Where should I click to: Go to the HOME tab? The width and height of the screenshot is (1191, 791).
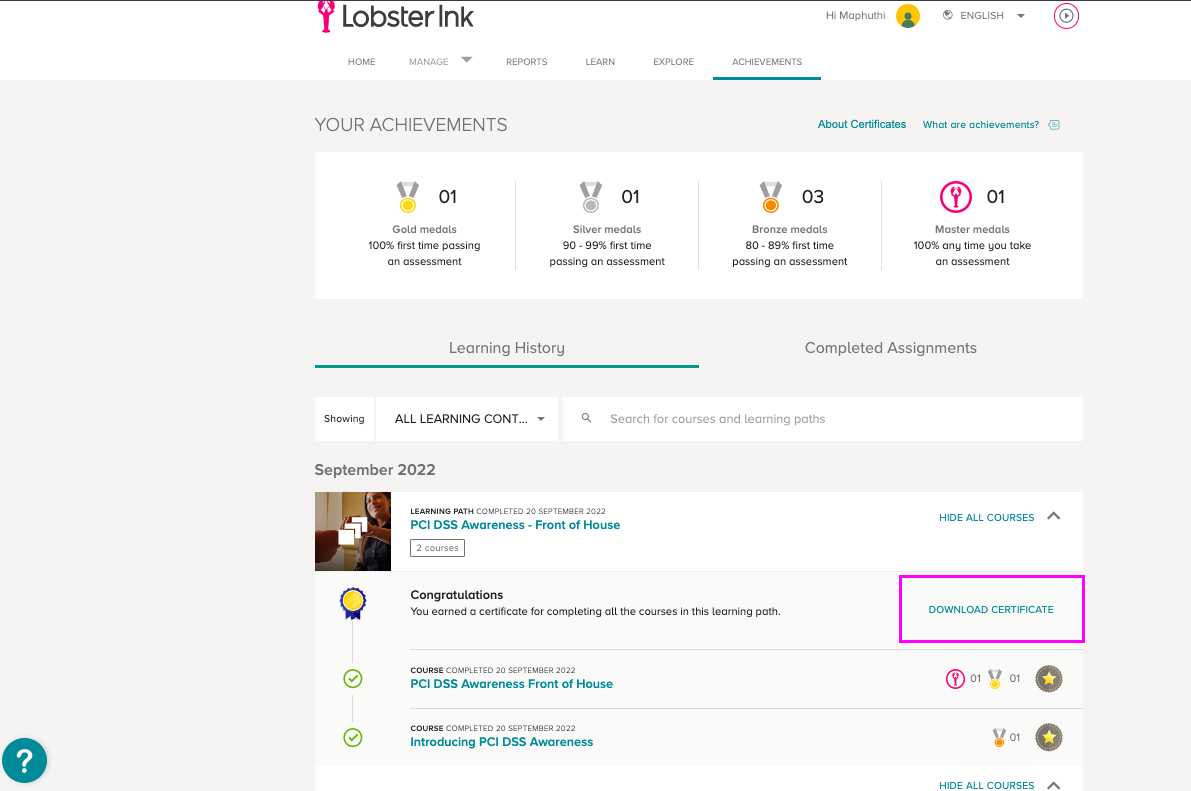[x=362, y=62]
